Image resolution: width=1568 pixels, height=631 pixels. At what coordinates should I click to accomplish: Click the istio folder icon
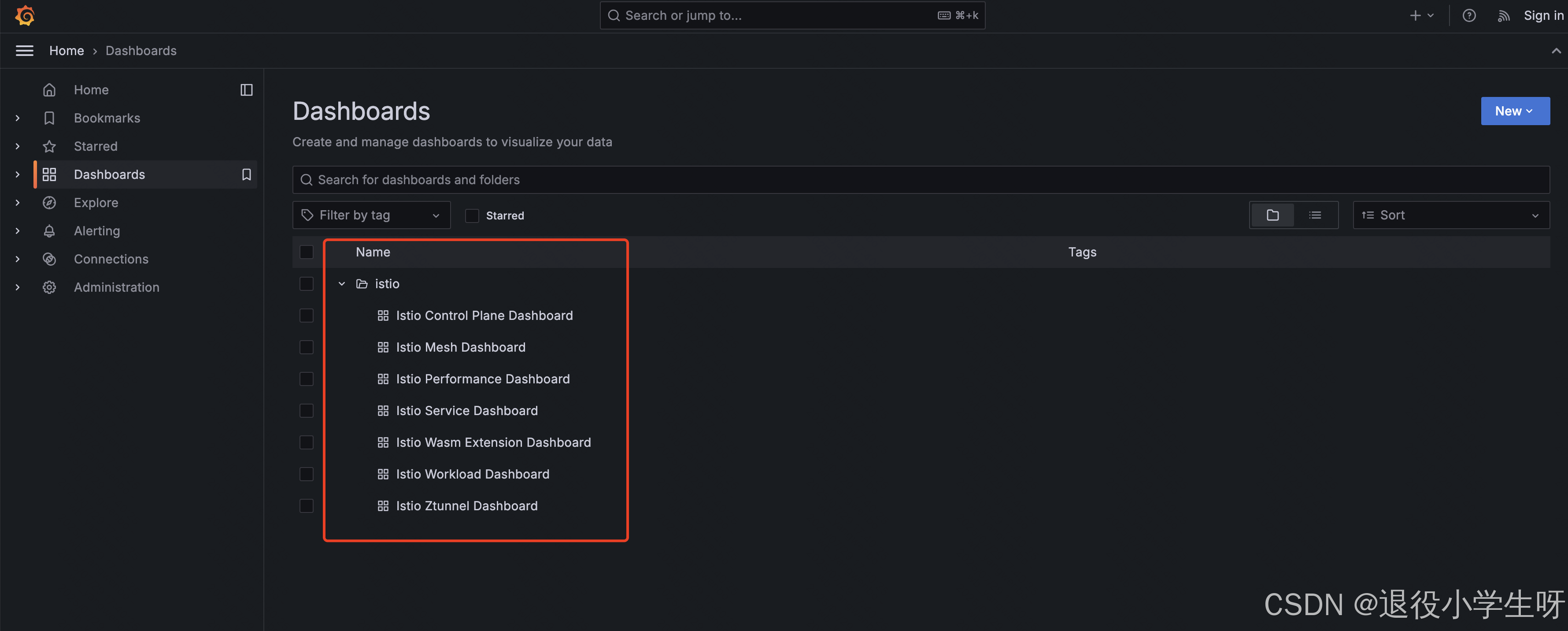click(362, 284)
